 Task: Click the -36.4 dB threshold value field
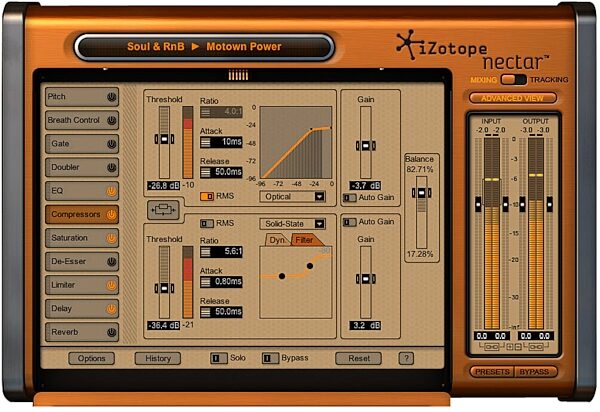(164, 326)
